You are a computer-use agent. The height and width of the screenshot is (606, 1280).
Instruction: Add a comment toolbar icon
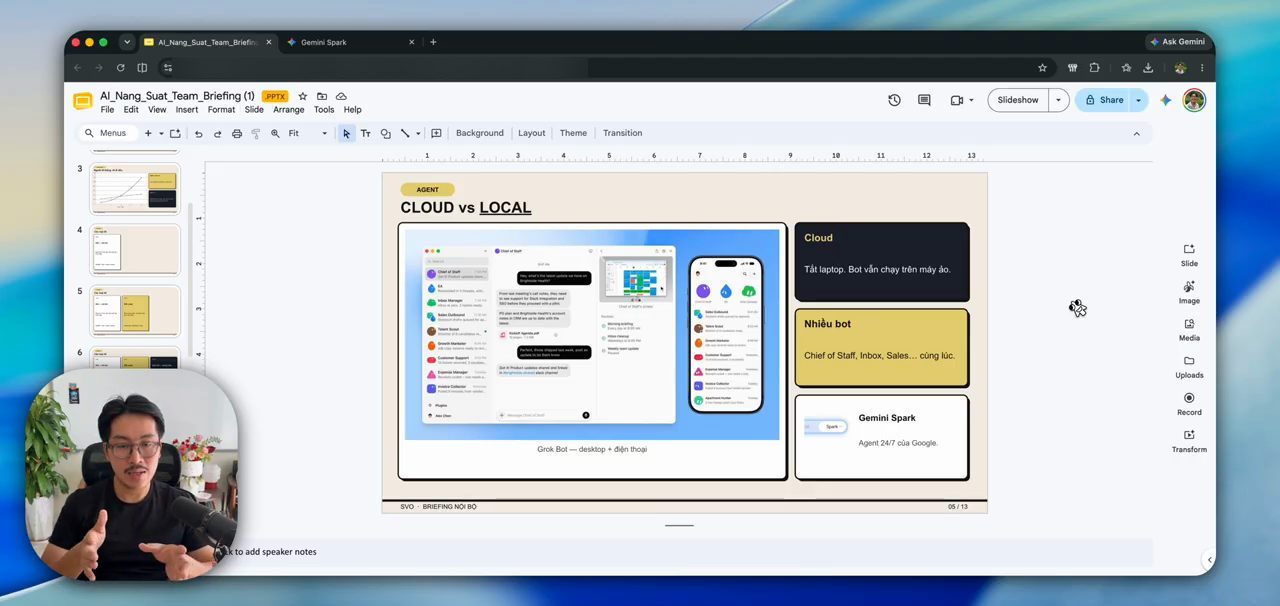coord(436,133)
